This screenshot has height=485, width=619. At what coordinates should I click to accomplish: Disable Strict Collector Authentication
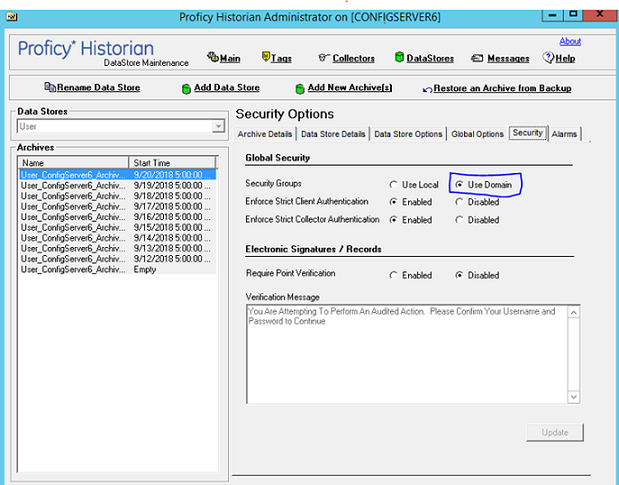477,220
